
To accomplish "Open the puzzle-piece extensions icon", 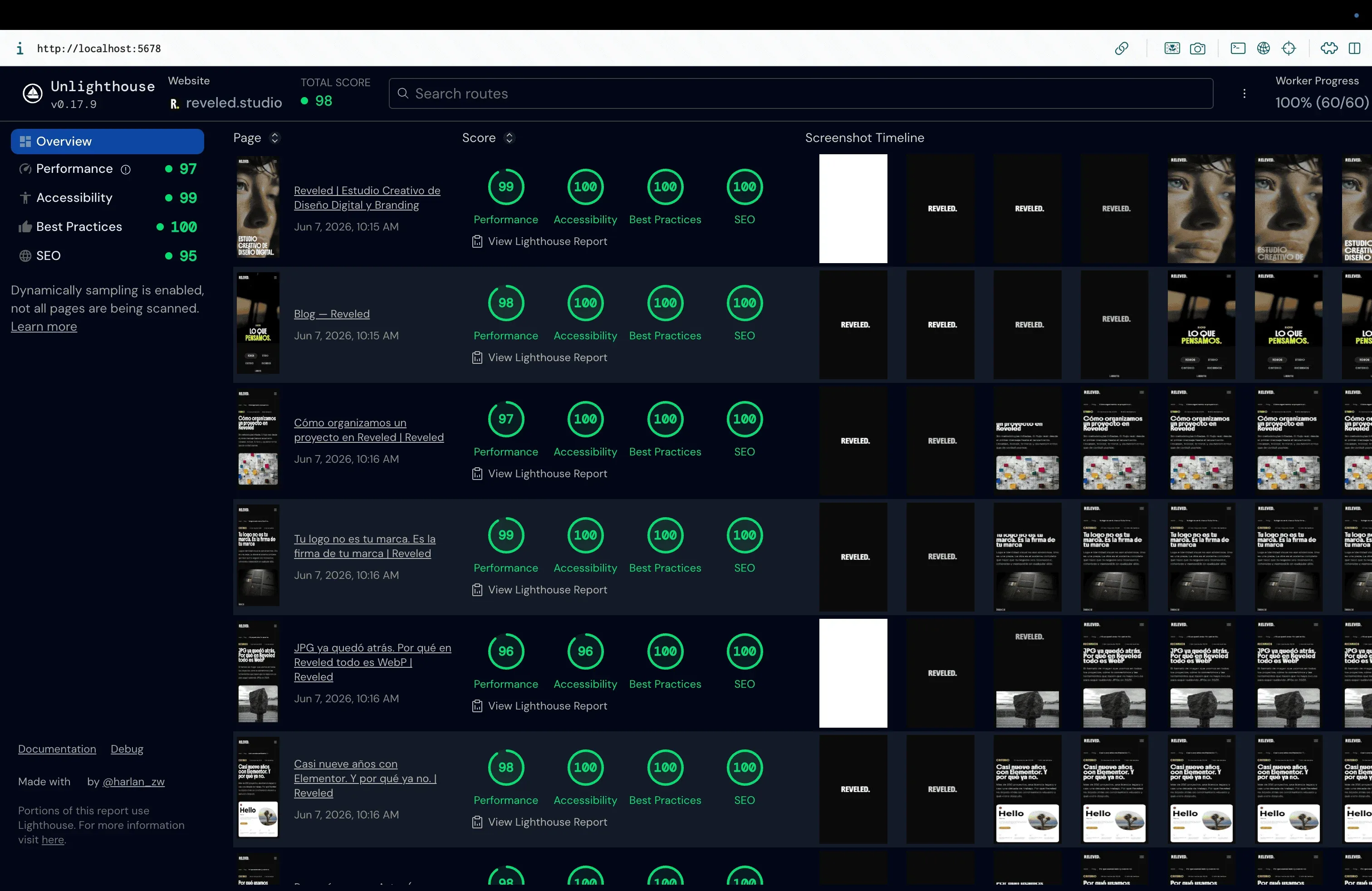I will click(1329, 49).
